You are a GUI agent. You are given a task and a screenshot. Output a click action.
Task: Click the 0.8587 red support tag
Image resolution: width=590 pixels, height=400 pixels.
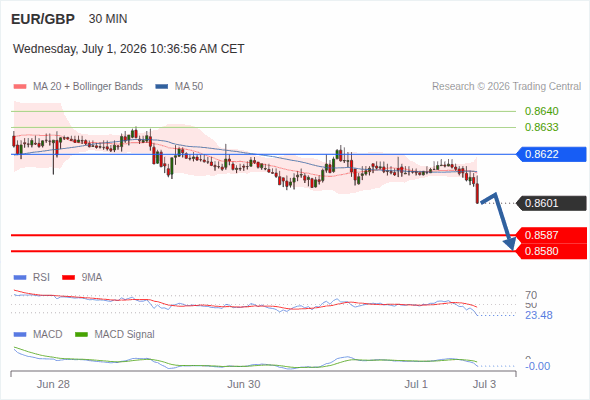click(551, 235)
